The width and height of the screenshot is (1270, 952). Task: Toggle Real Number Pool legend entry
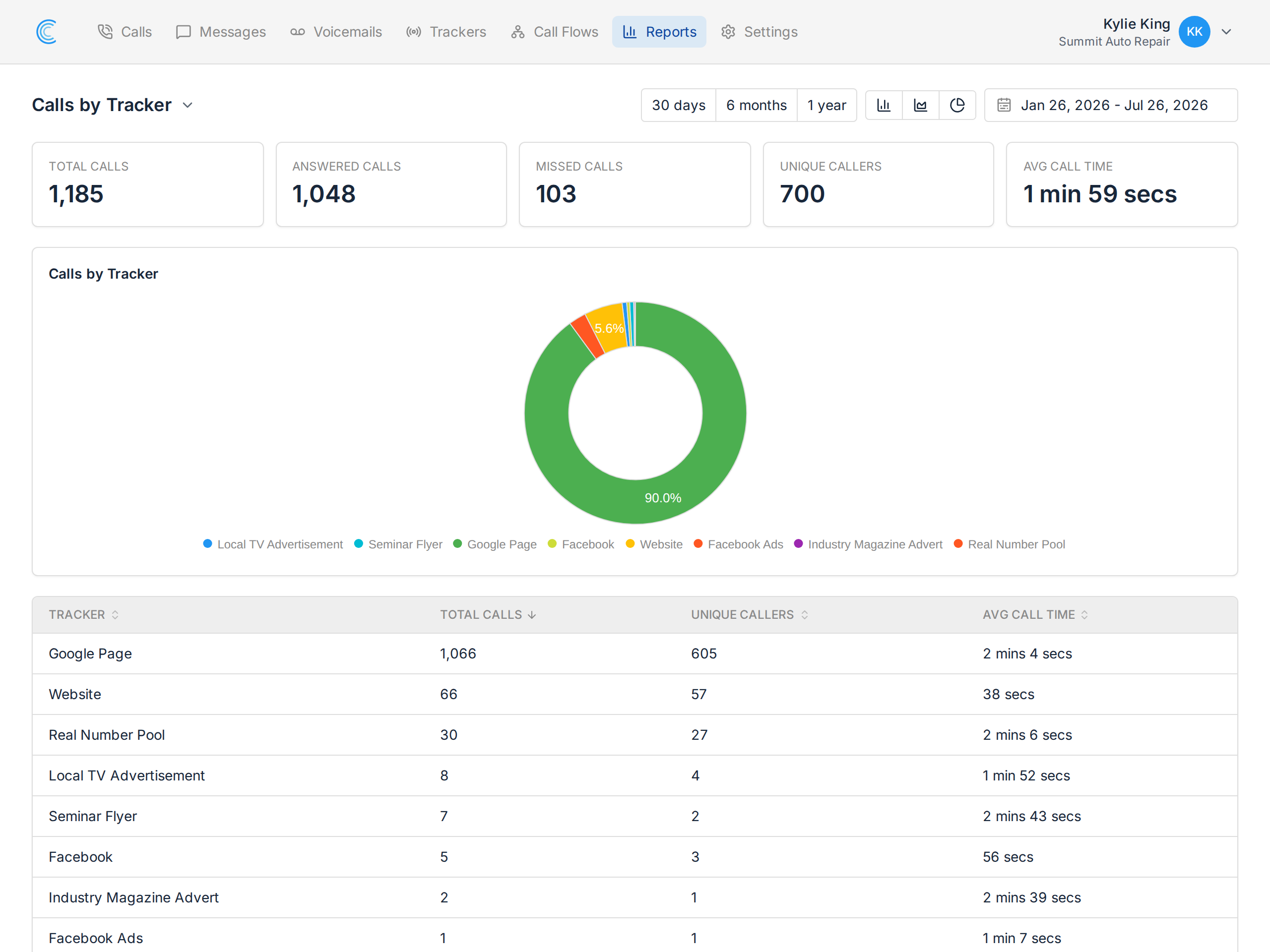(1010, 544)
